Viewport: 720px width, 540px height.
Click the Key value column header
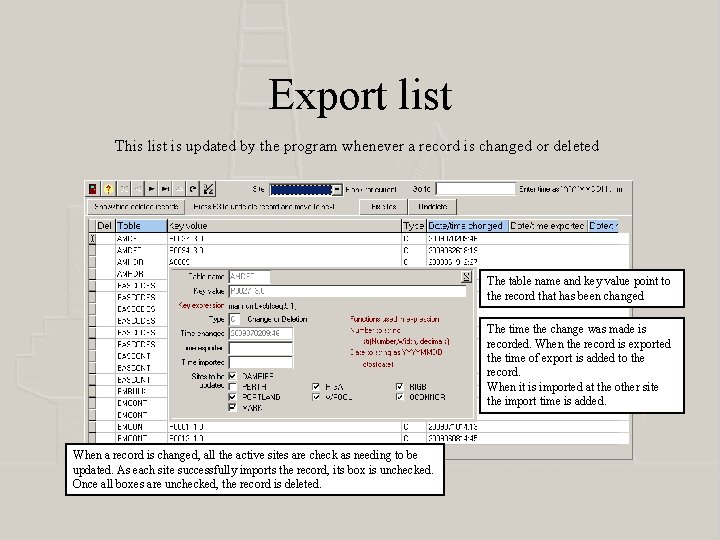[284, 225]
